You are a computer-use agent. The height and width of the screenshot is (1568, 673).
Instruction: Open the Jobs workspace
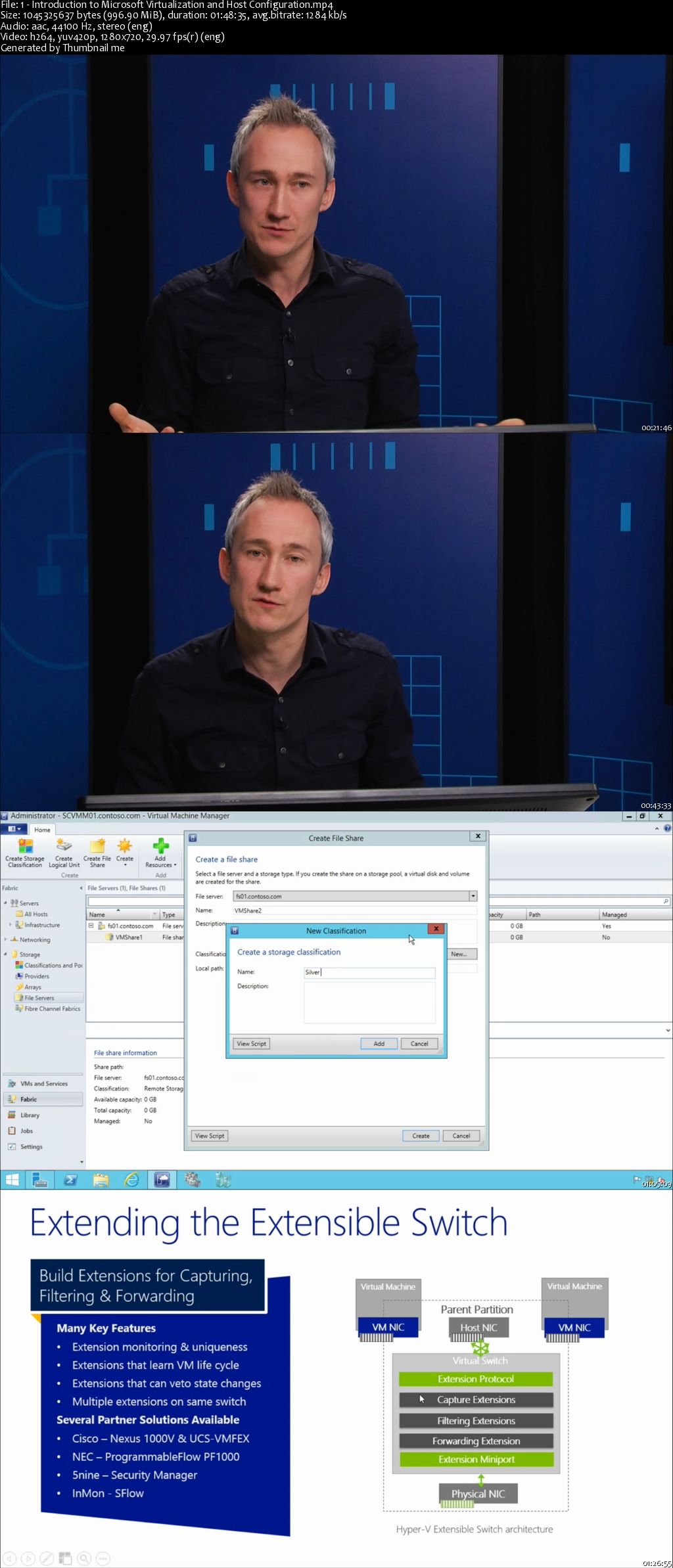[43, 1131]
